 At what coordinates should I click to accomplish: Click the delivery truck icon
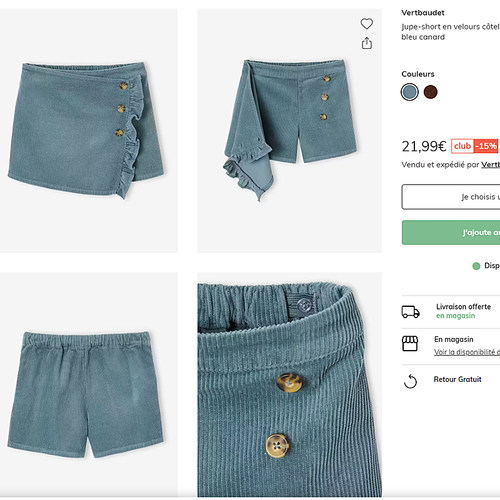click(x=410, y=312)
